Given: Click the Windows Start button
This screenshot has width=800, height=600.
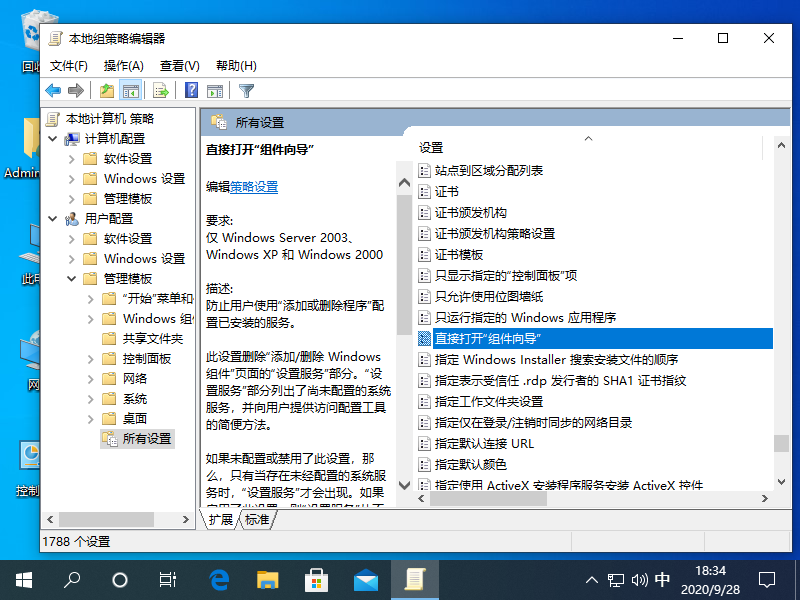Looking at the screenshot, I should 22,578.
